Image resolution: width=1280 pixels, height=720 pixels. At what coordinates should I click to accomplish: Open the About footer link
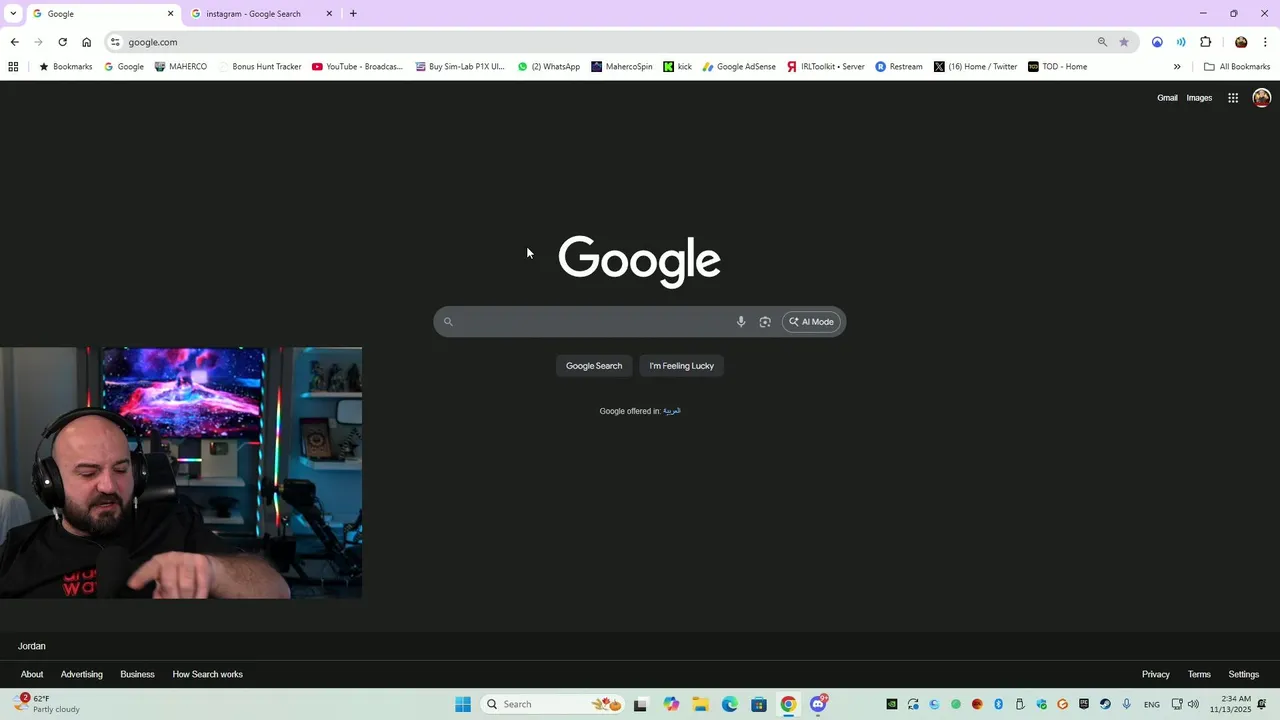coord(32,674)
